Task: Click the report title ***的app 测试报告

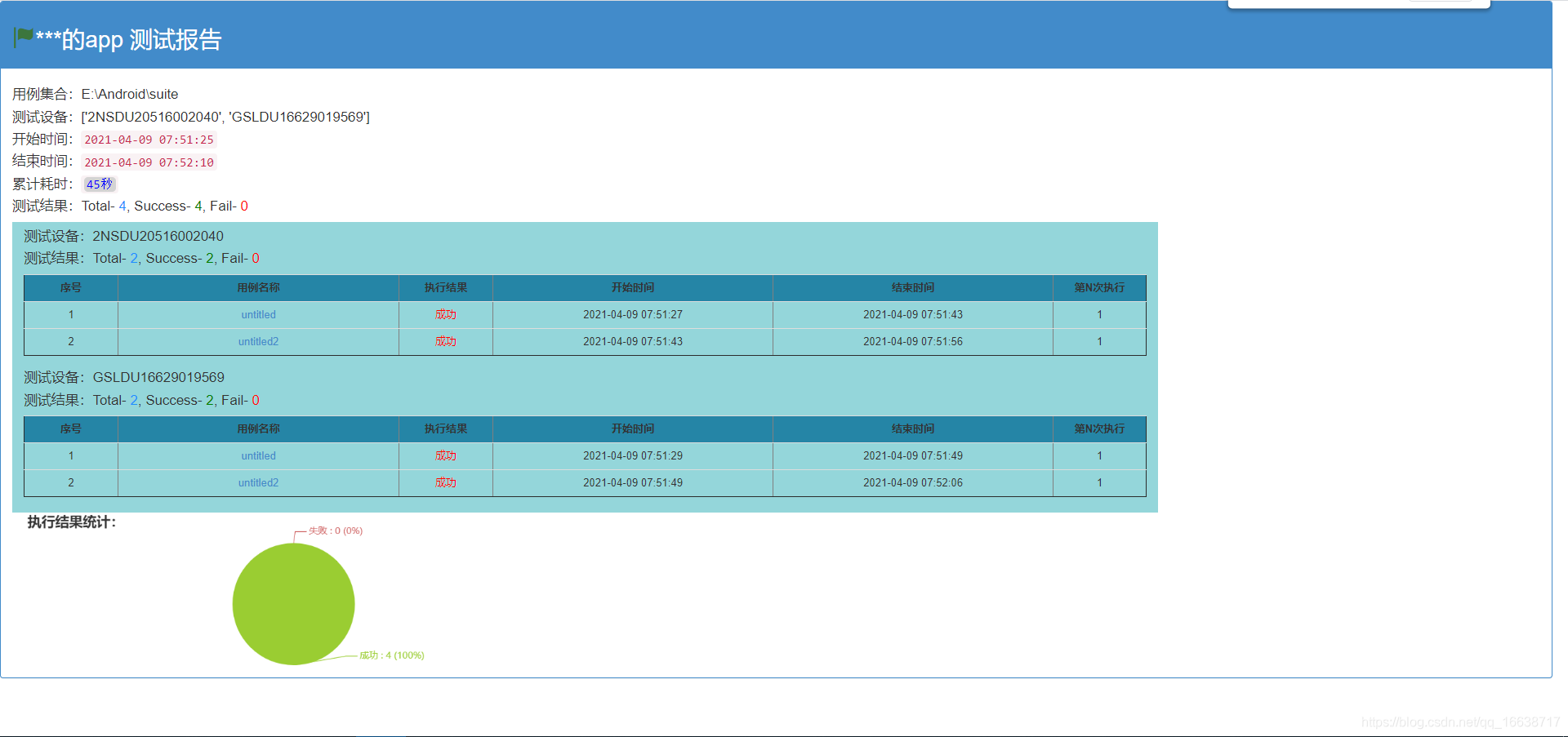Action: [x=129, y=39]
